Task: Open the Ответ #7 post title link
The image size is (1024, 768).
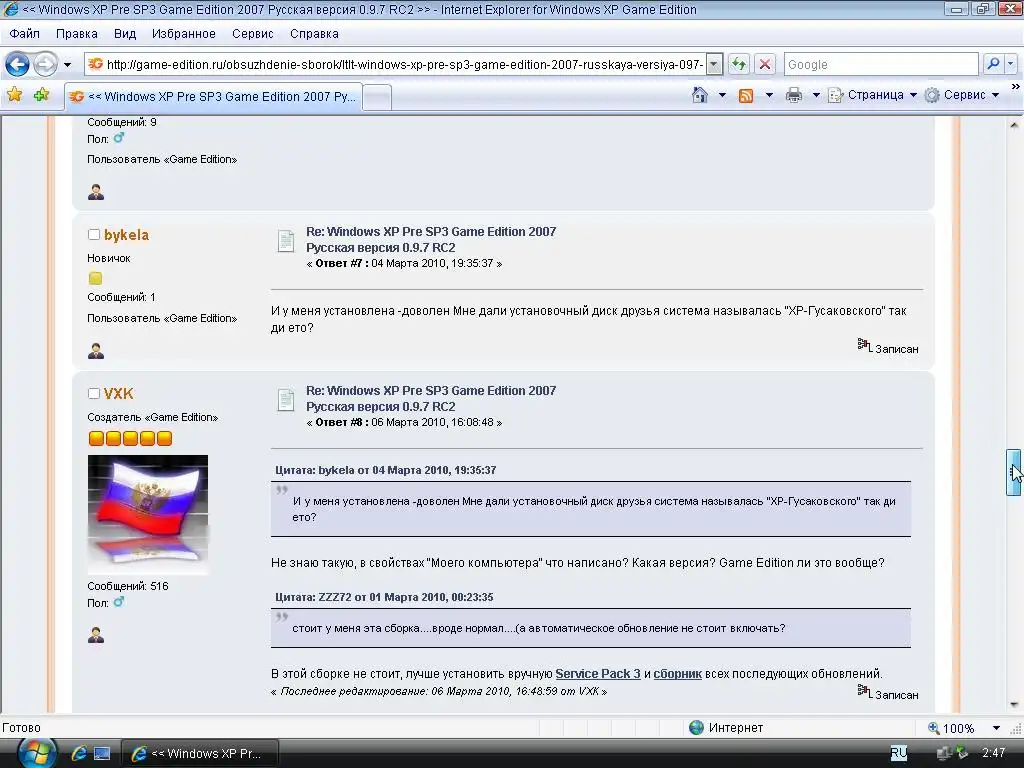Action: (431, 239)
